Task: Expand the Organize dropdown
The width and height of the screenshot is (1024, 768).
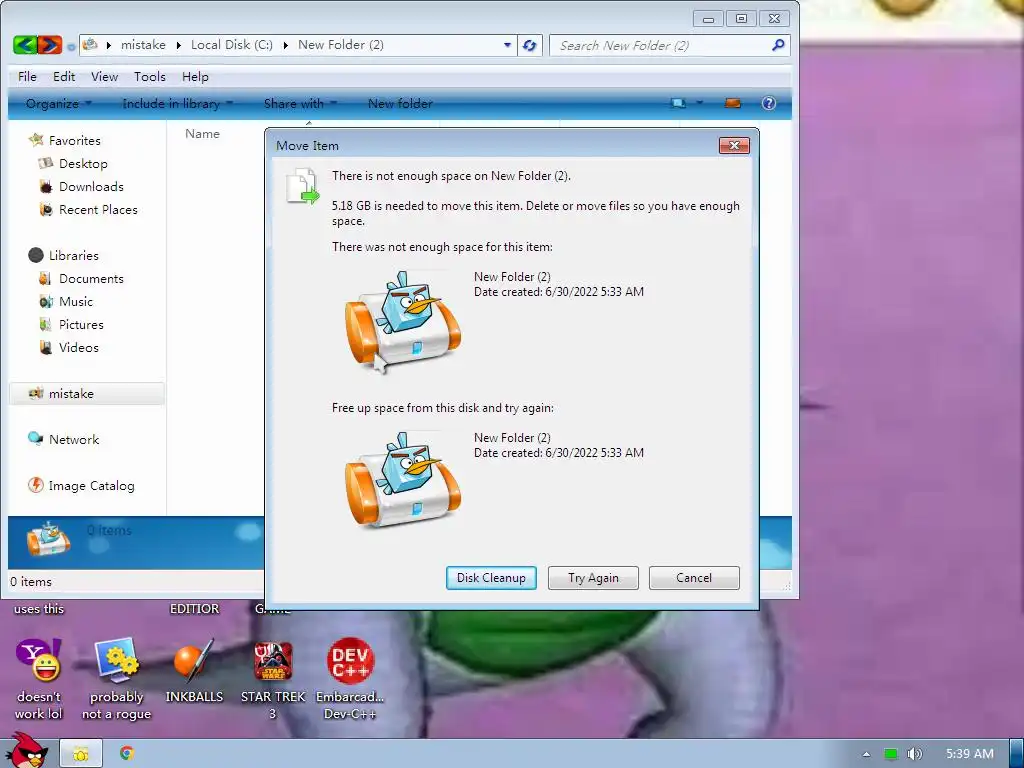Action: tap(59, 103)
